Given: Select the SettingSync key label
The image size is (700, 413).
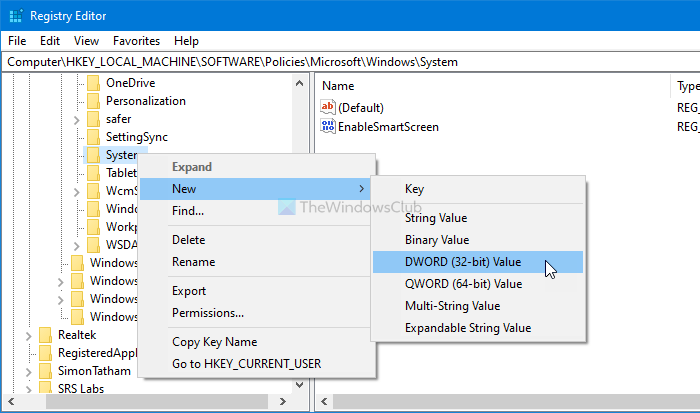Looking at the screenshot, I should [137, 137].
